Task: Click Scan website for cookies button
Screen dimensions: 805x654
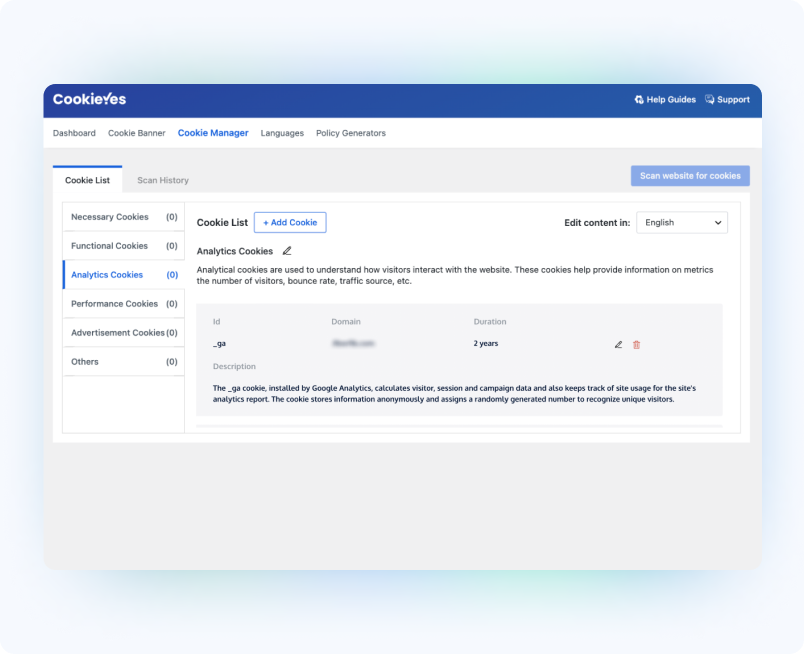Action: pos(690,176)
